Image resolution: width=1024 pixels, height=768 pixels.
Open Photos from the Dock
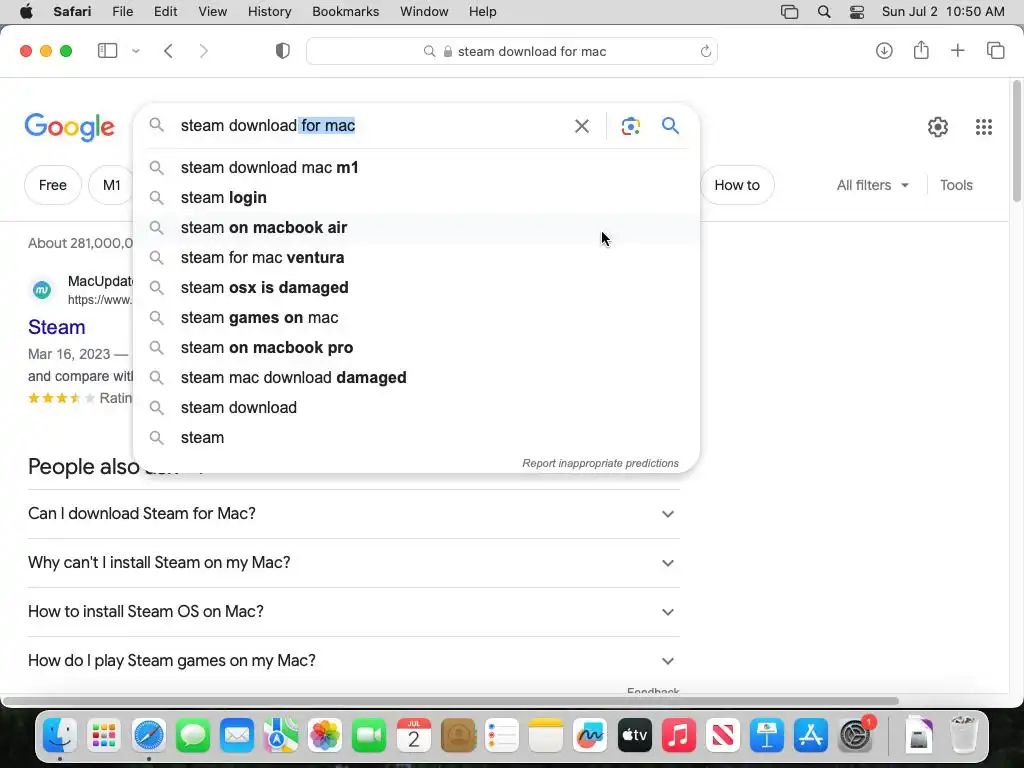(325, 735)
